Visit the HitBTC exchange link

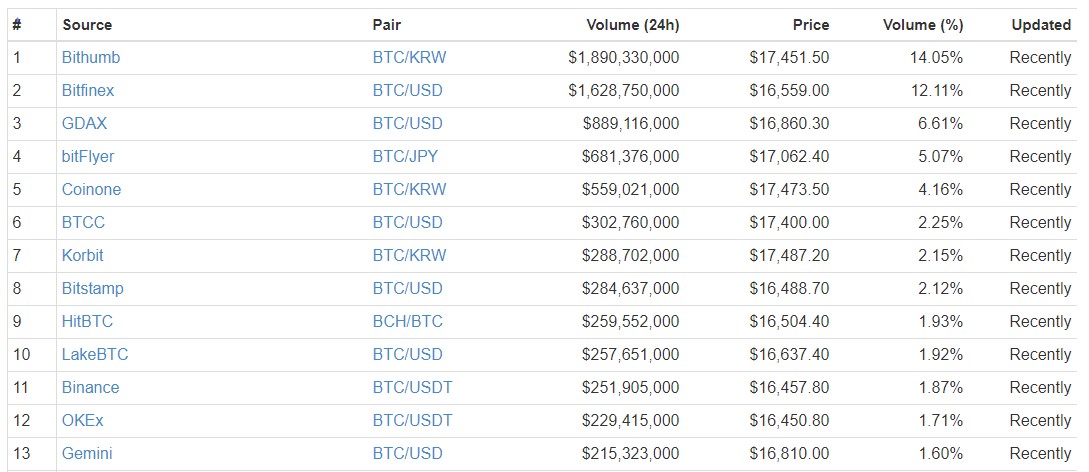tap(89, 322)
